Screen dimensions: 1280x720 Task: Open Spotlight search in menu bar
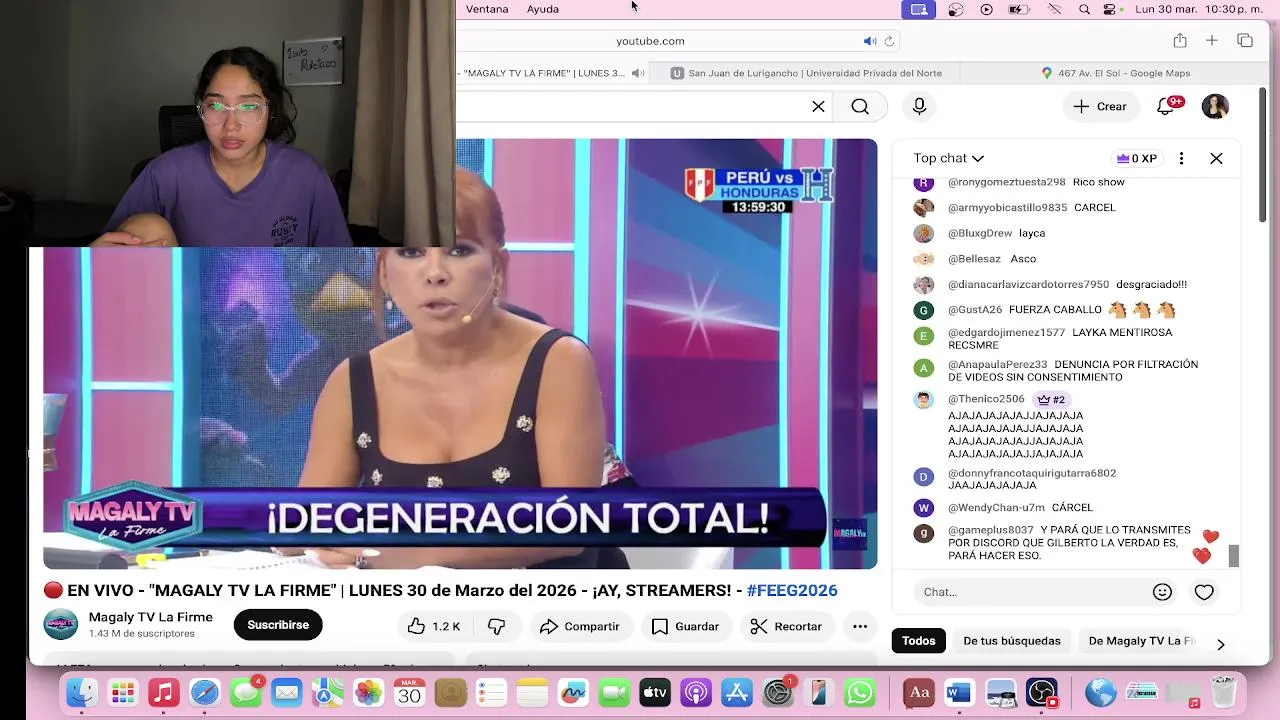click(1085, 9)
